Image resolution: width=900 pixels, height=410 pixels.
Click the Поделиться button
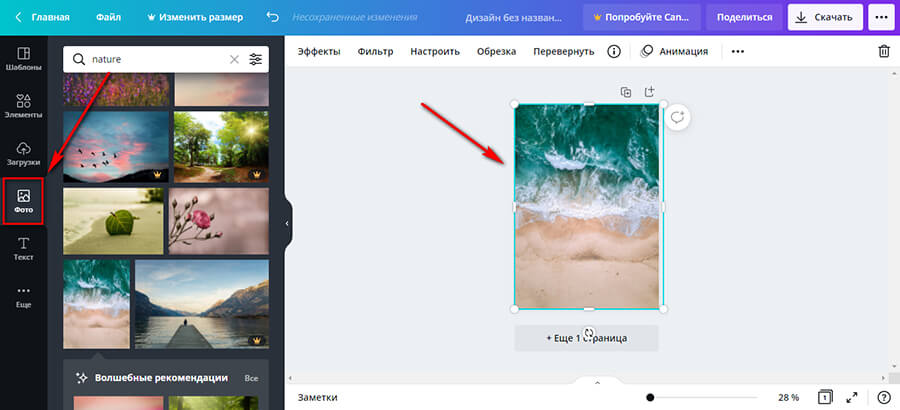[x=744, y=17]
